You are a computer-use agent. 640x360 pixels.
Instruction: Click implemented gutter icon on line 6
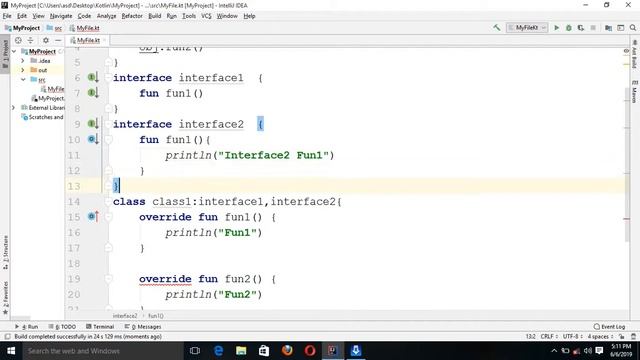pyautogui.click(x=93, y=78)
